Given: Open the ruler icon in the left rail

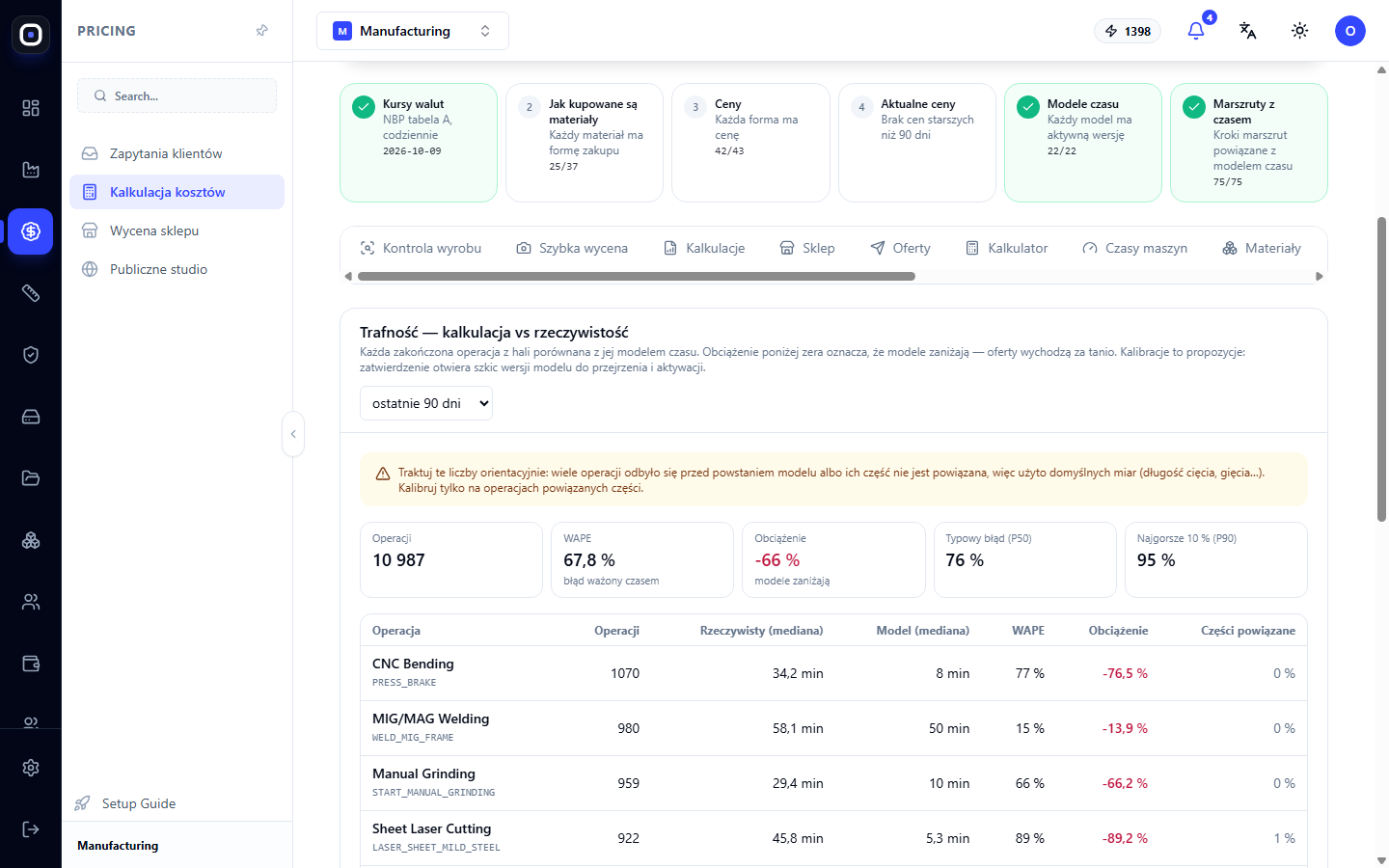Looking at the screenshot, I should click(x=31, y=293).
